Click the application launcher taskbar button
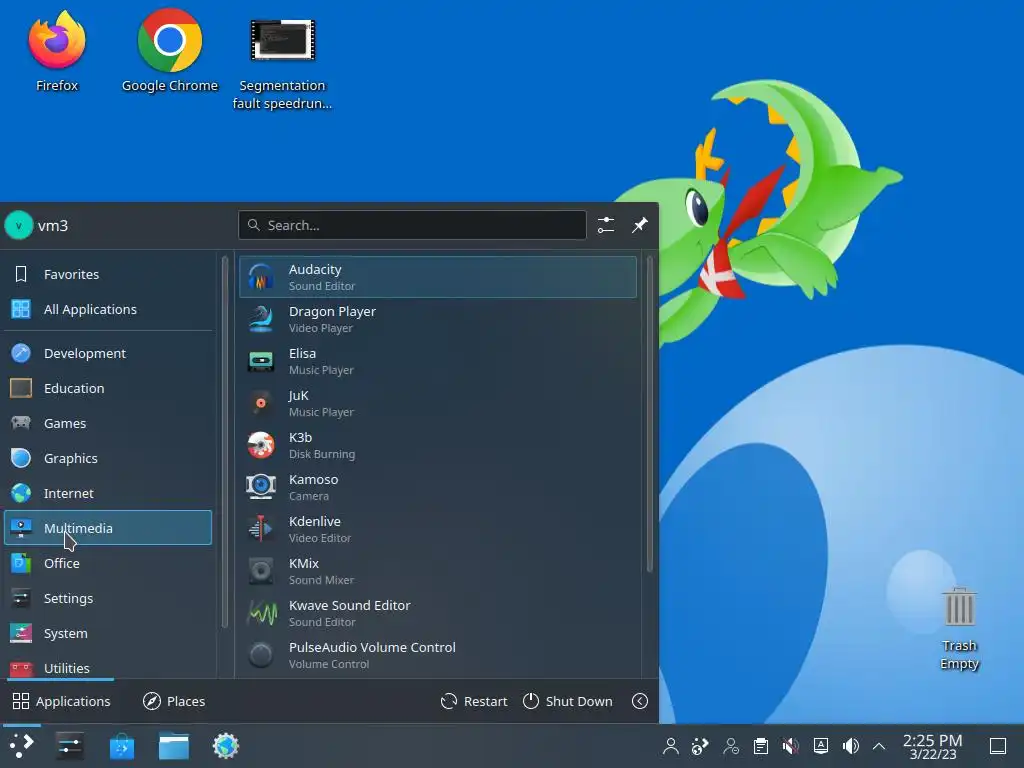The image size is (1024, 768). (x=21, y=746)
